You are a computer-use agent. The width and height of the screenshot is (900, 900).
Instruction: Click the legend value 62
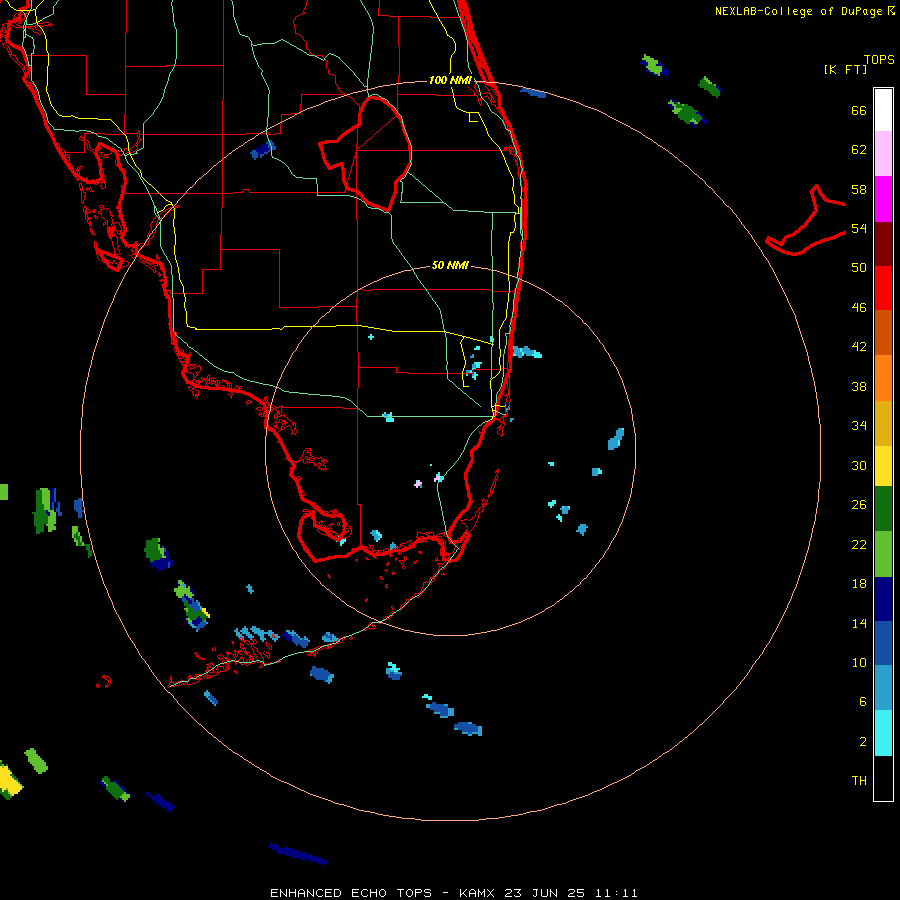click(859, 150)
